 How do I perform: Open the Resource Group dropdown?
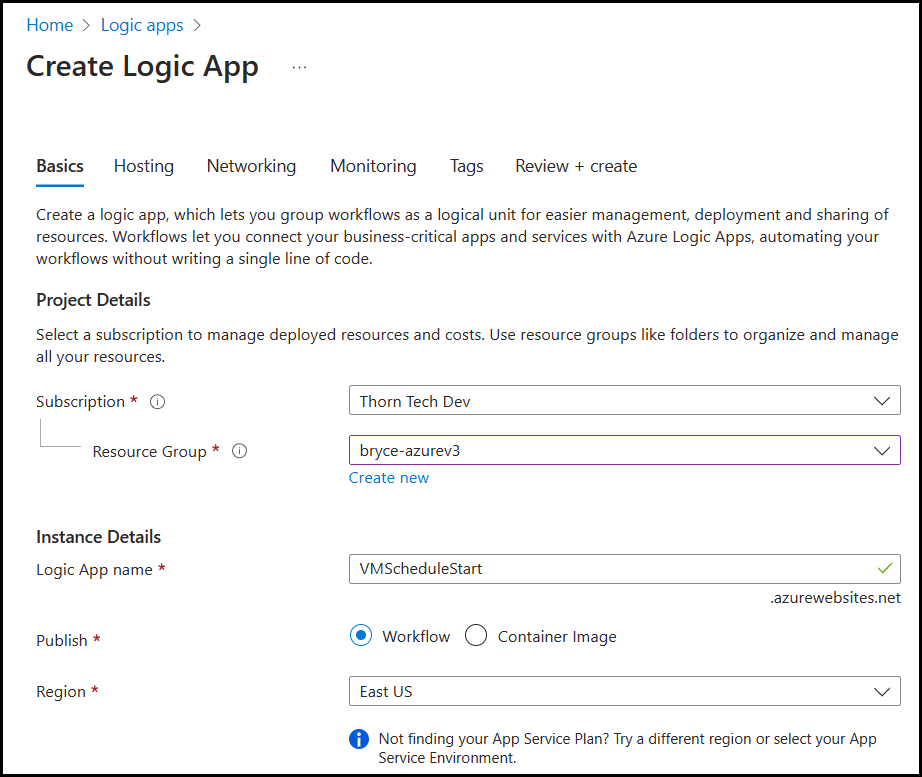pyautogui.click(x=624, y=450)
